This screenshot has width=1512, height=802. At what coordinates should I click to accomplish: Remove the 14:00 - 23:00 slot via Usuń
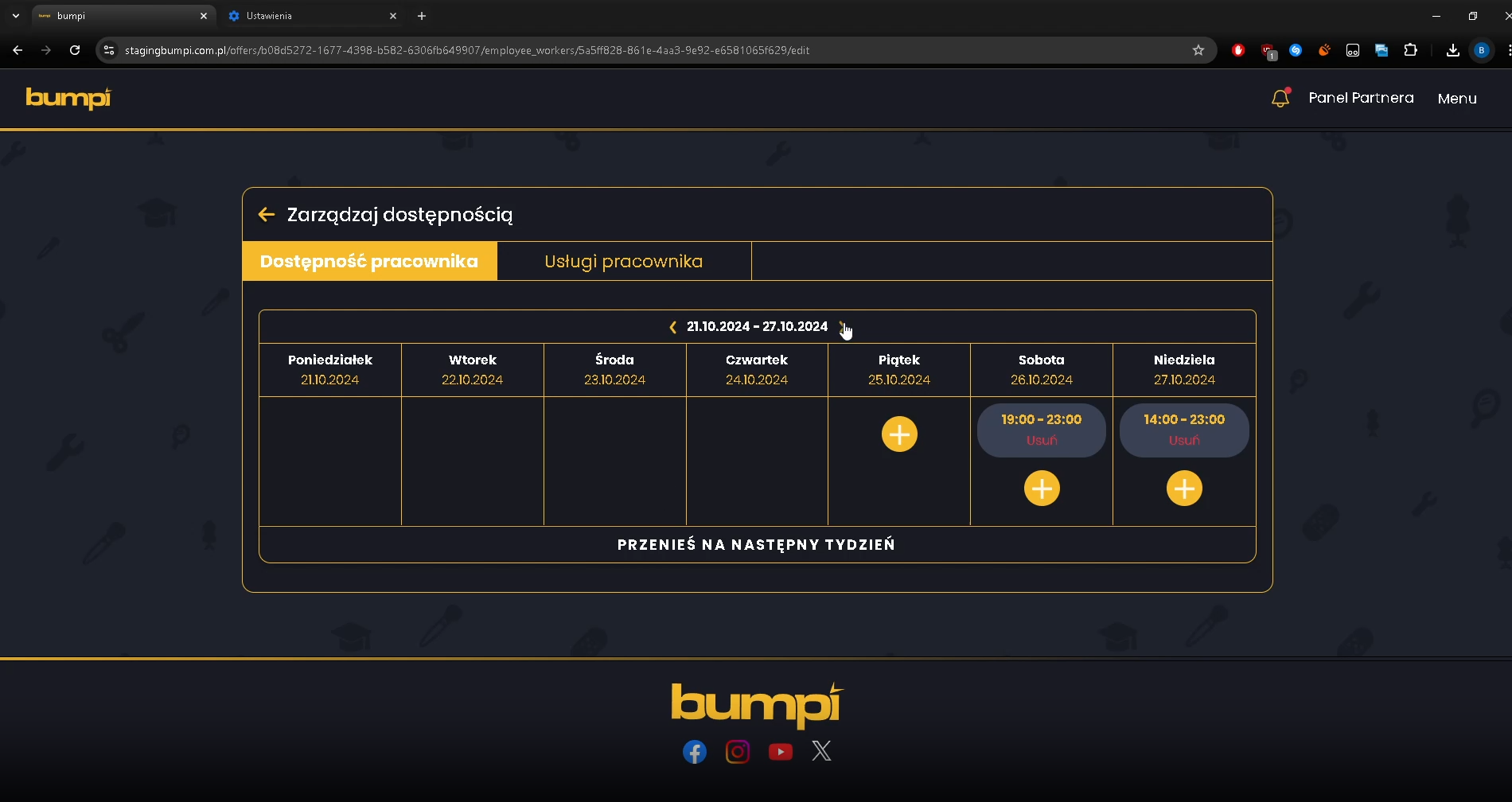tap(1184, 440)
